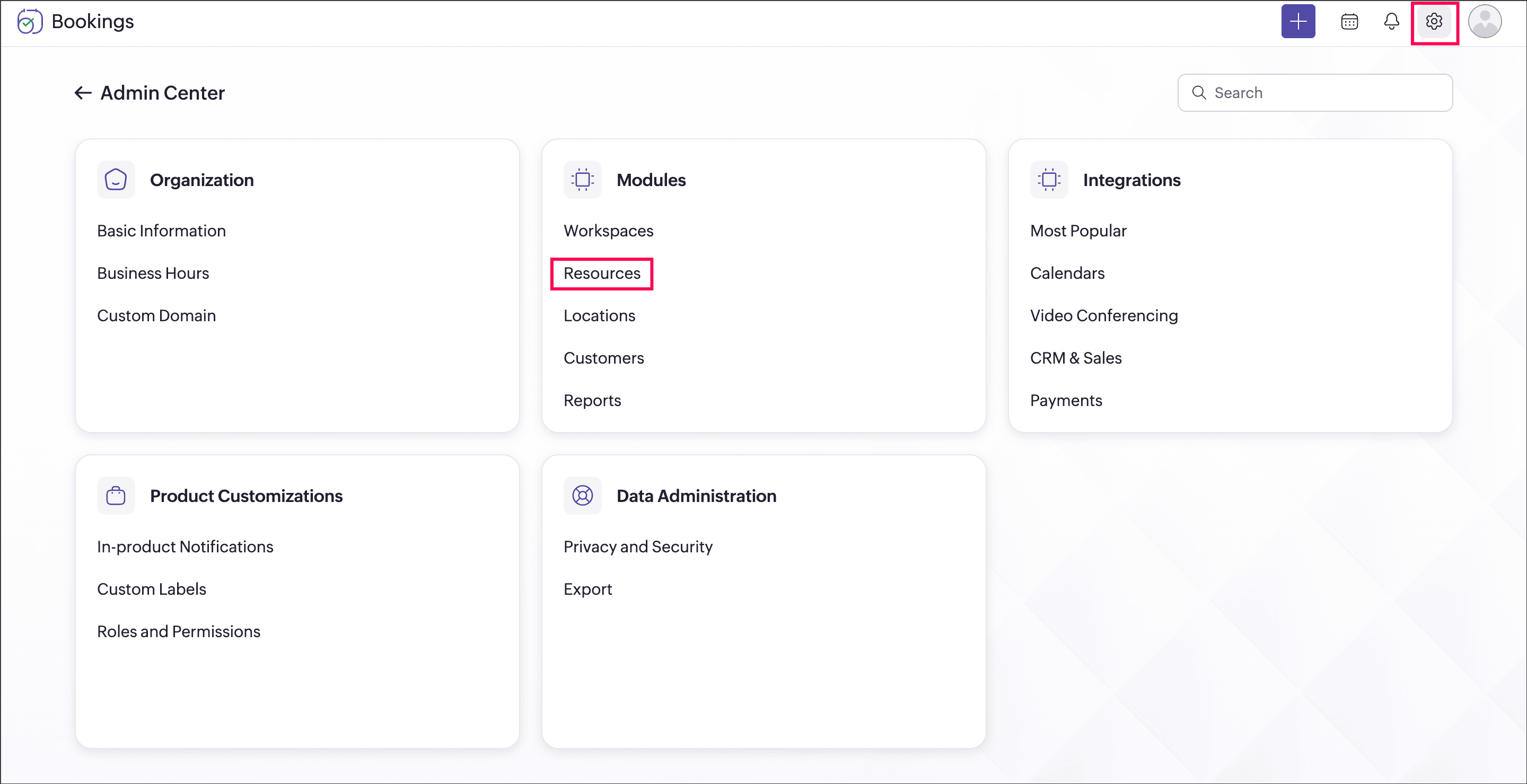This screenshot has height=784, width=1527.
Task: Open Roles and Permissions
Action: [179, 632]
